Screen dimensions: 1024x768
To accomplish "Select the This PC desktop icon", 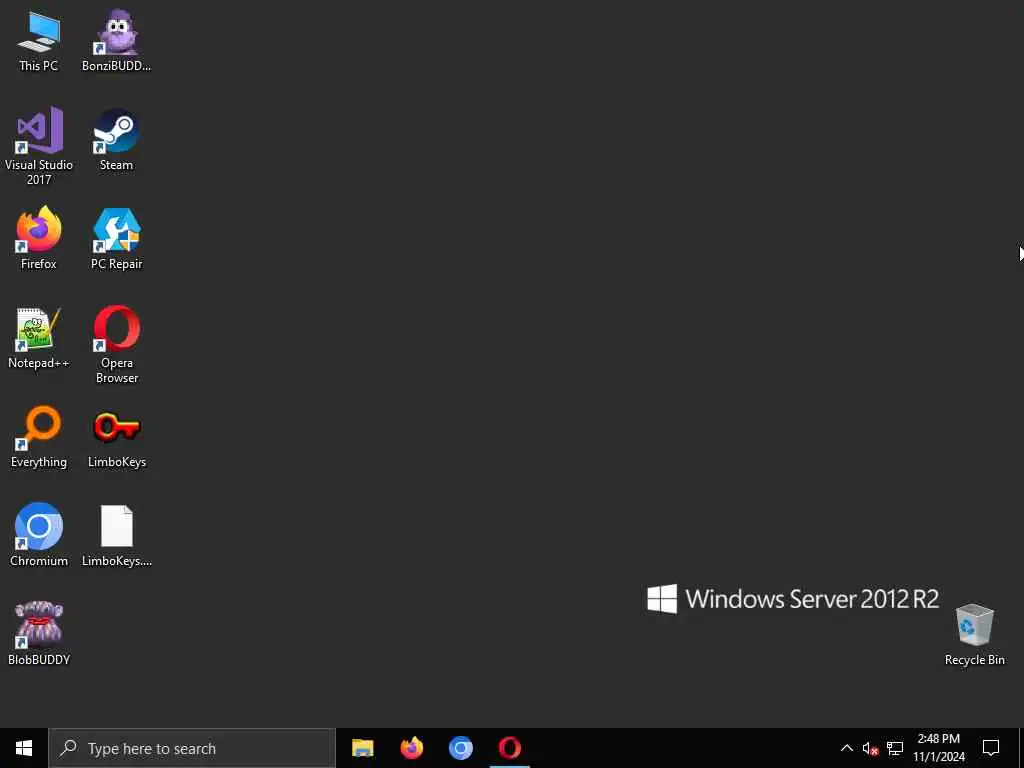I will (x=39, y=40).
